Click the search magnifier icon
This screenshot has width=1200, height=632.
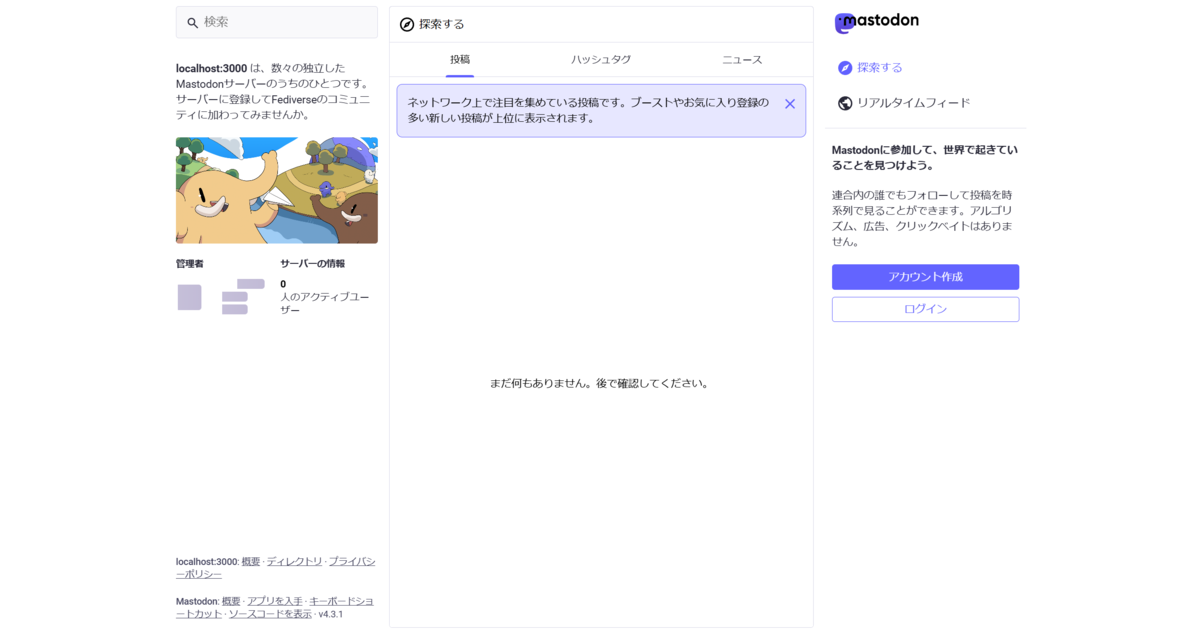[193, 23]
